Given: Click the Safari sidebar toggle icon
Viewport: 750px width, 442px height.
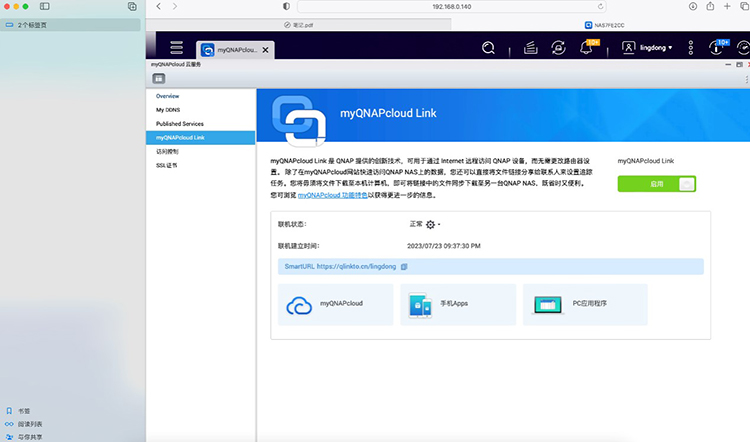Looking at the screenshot, I should point(45,6).
